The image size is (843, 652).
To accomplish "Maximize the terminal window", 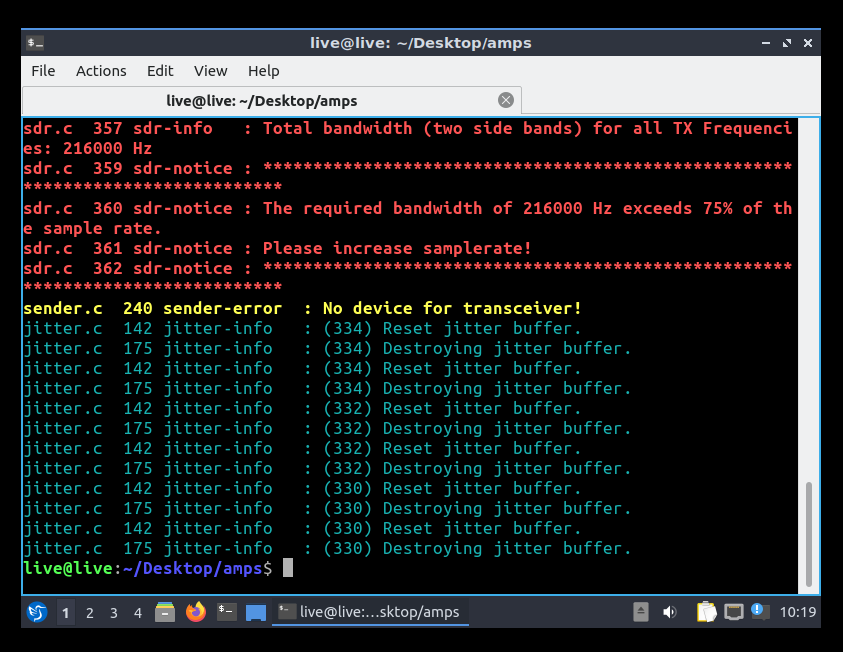I will (x=787, y=43).
